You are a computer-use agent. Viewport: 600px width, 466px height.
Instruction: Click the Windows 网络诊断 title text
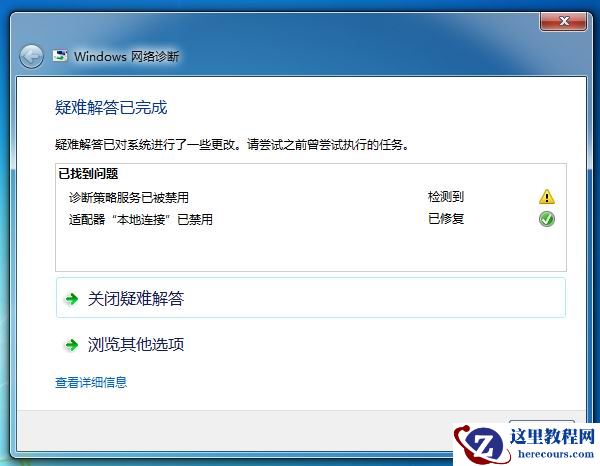126,57
